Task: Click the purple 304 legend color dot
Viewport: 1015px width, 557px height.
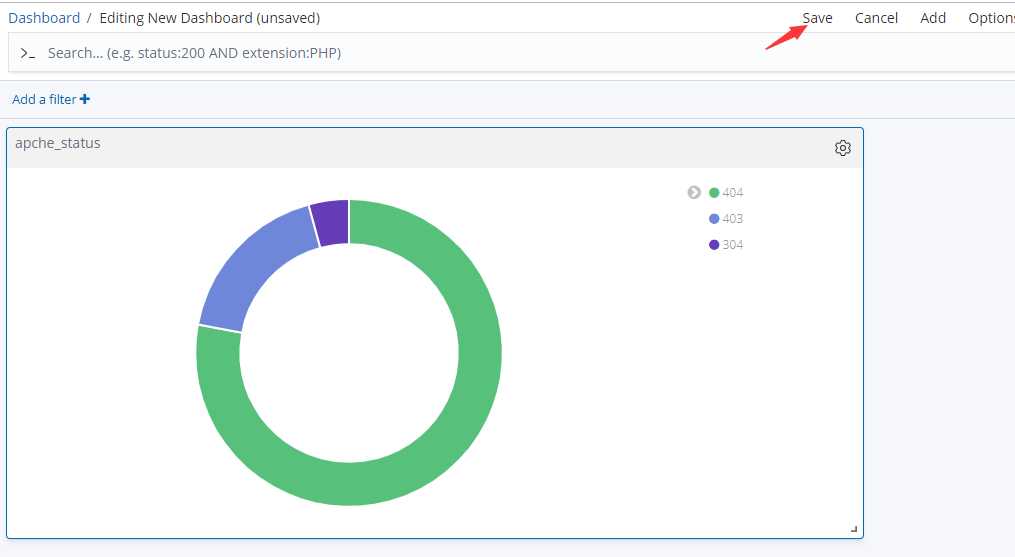Action: pyautogui.click(x=714, y=245)
